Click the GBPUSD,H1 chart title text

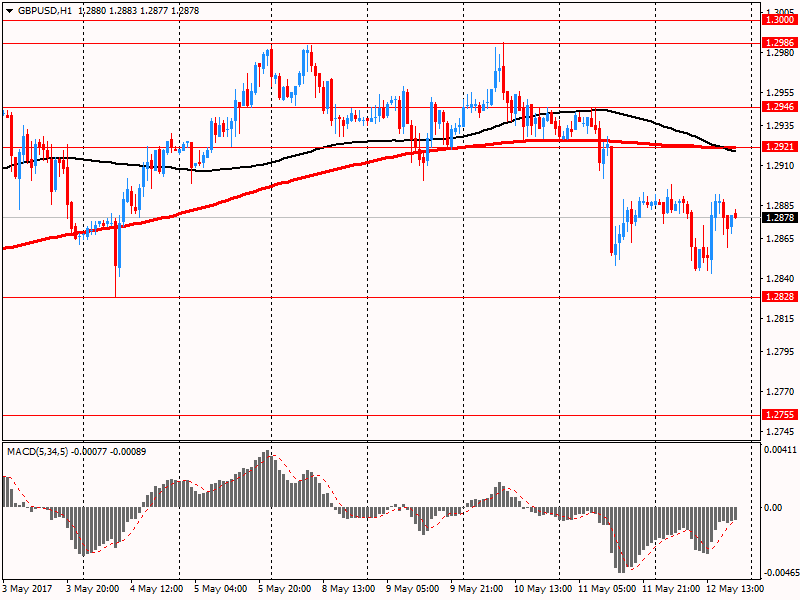click(x=44, y=11)
